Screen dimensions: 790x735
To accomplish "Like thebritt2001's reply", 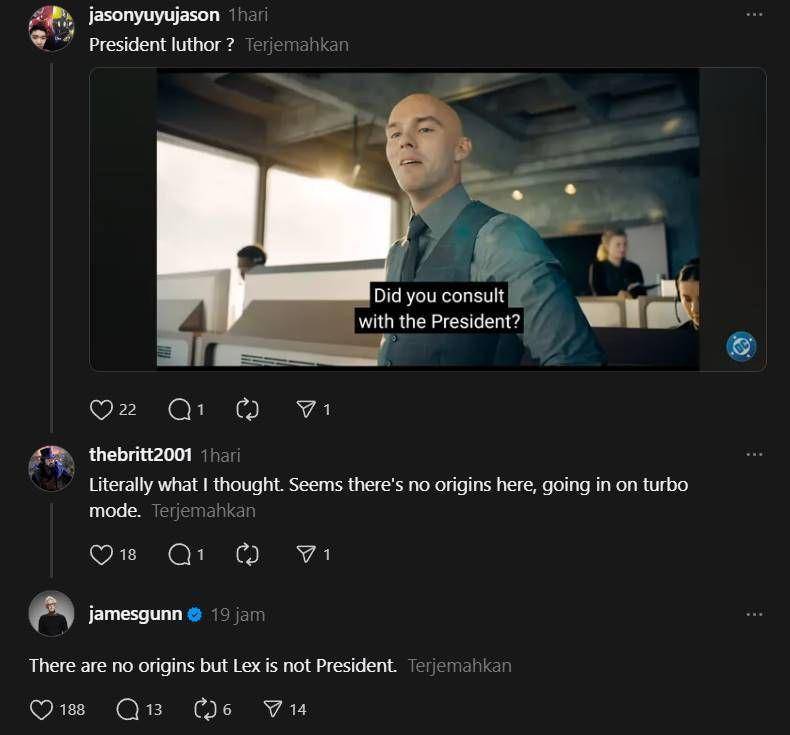I will coord(101,555).
